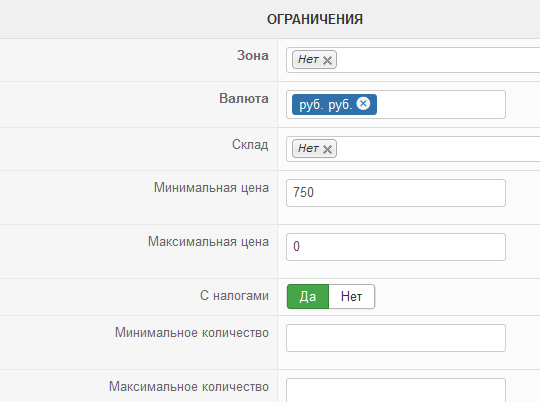540x402 pixels.
Task: Click the Валюта label
Action: (244, 99)
